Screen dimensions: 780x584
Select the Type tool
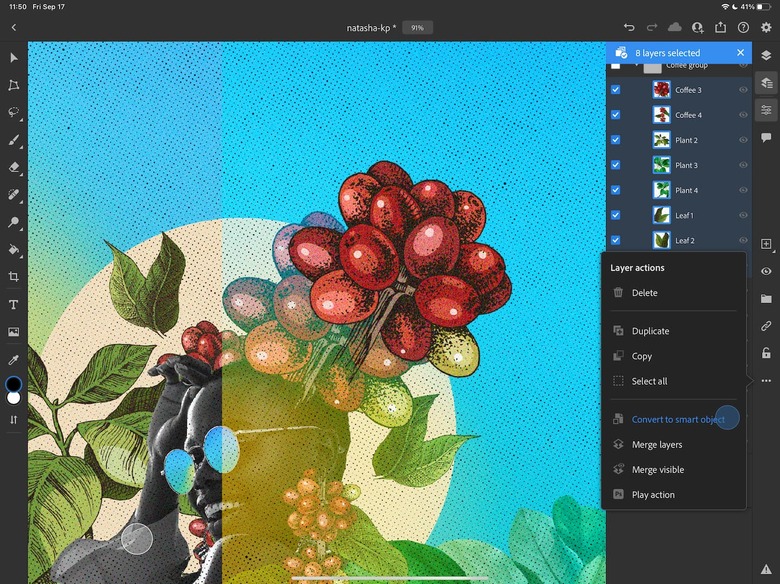(14, 304)
